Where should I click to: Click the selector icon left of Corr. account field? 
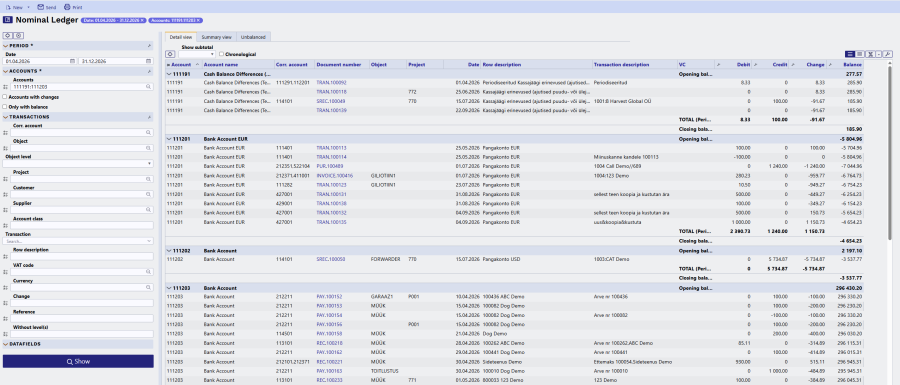coord(5,133)
